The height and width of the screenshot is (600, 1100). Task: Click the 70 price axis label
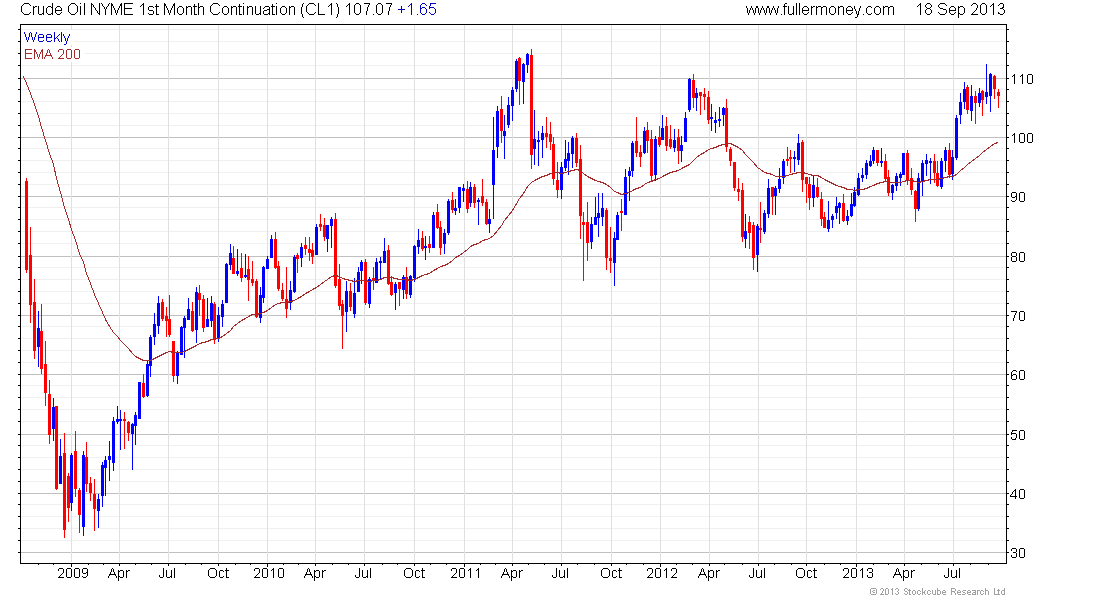point(1018,316)
